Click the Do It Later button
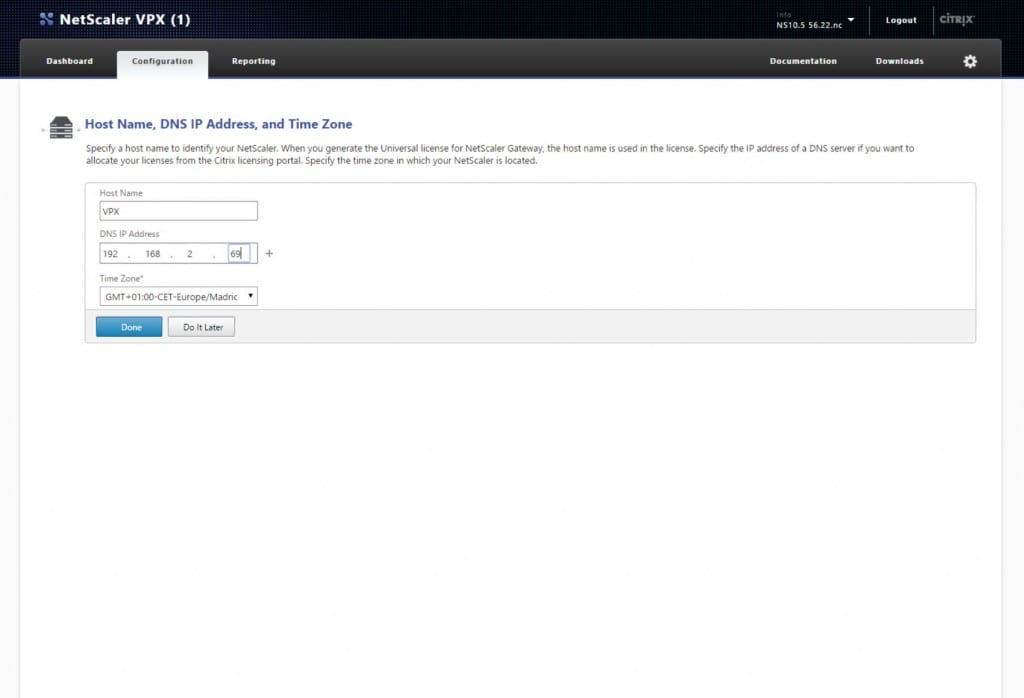The image size is (1024, 698). [x=200, y=326]
